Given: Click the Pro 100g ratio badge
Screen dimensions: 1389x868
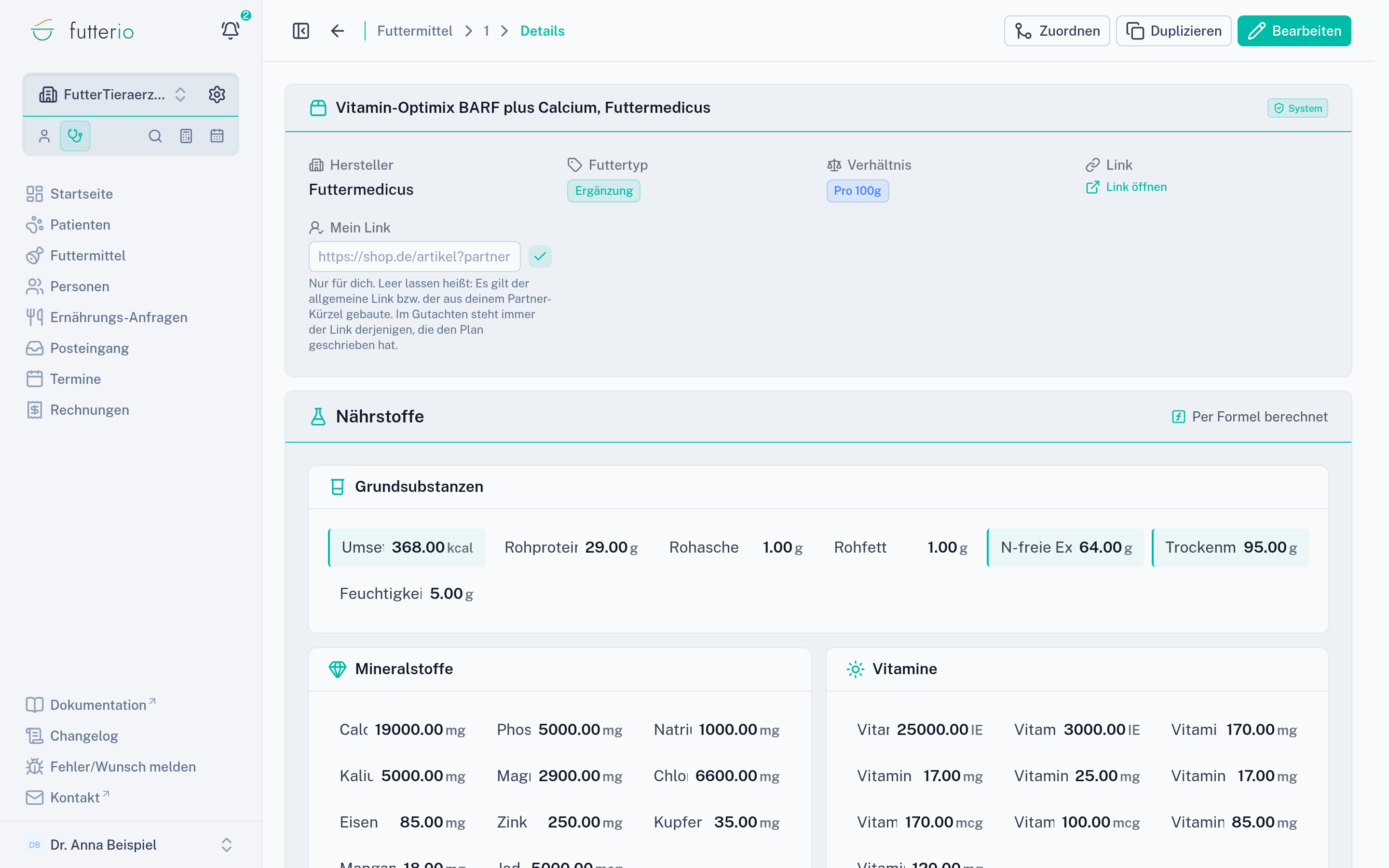Looking at the screenshot, I should click(x=858, y=191).
